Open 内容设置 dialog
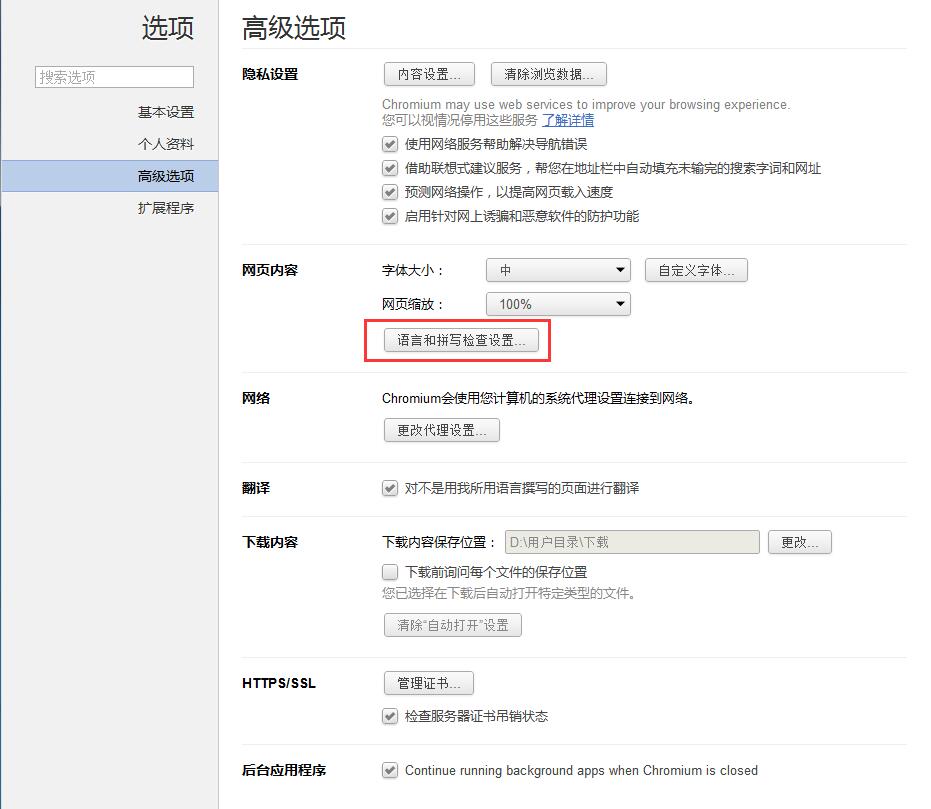 click(429, 74)
